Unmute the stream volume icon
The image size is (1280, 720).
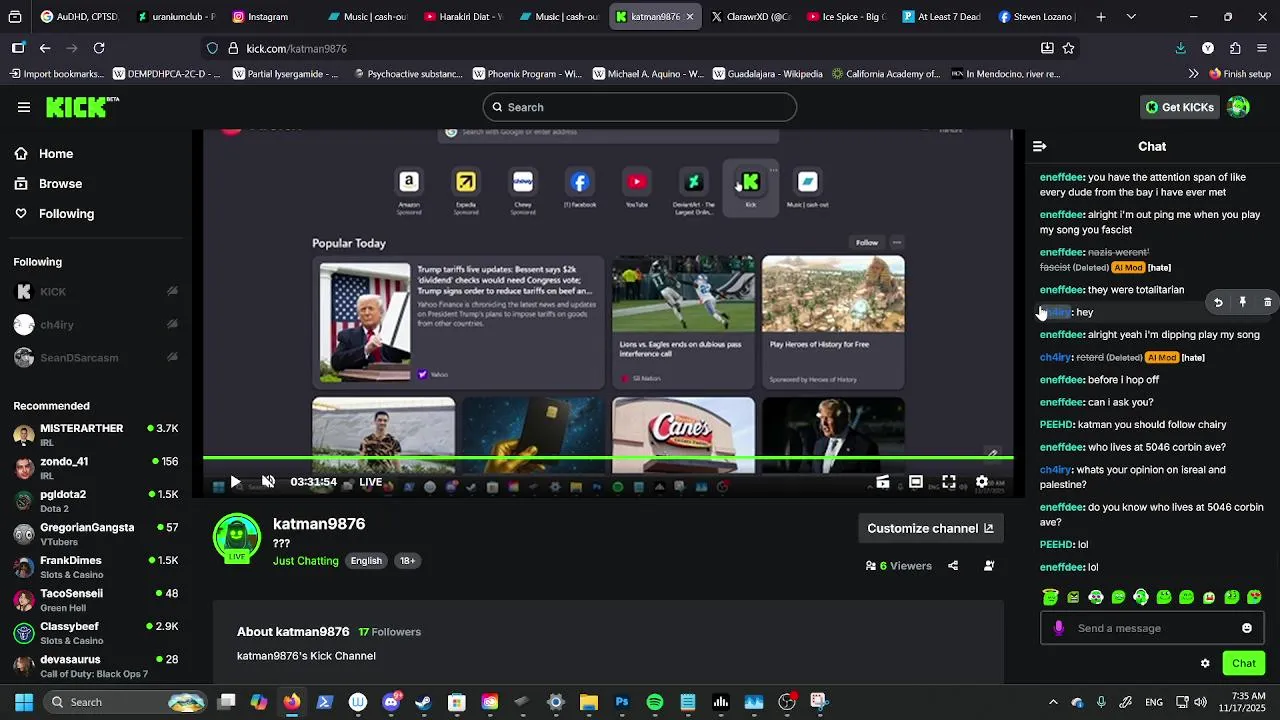pyautogui.click(x=268, y=482)
